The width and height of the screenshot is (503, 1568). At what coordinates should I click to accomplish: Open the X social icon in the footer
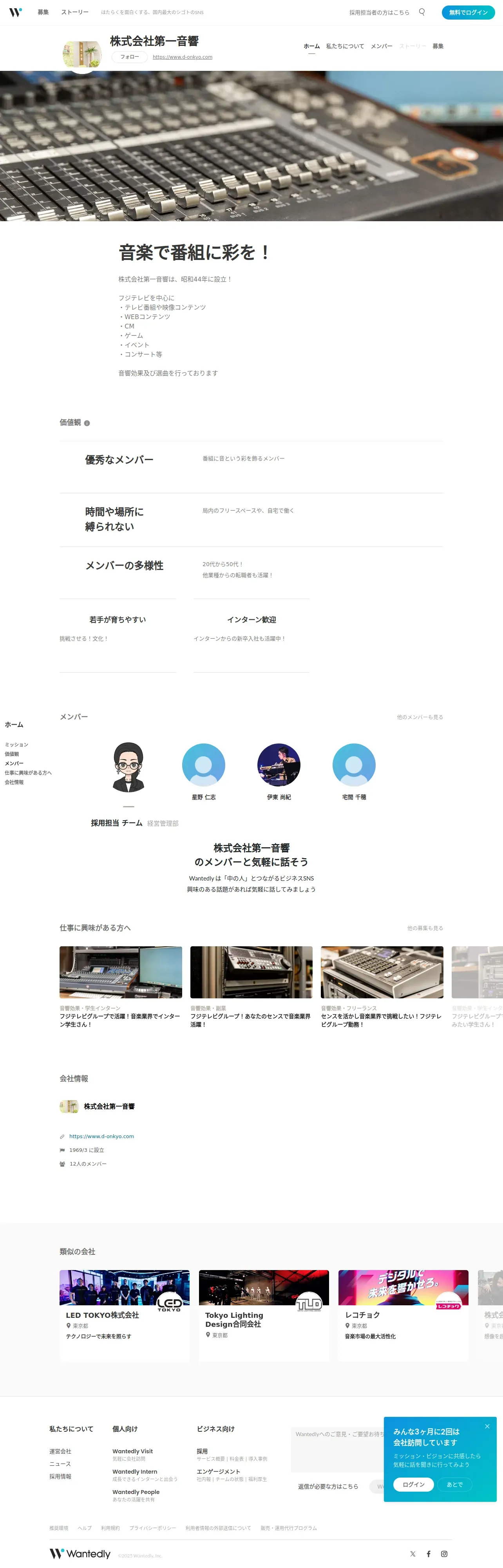(x=413, y=1554)
